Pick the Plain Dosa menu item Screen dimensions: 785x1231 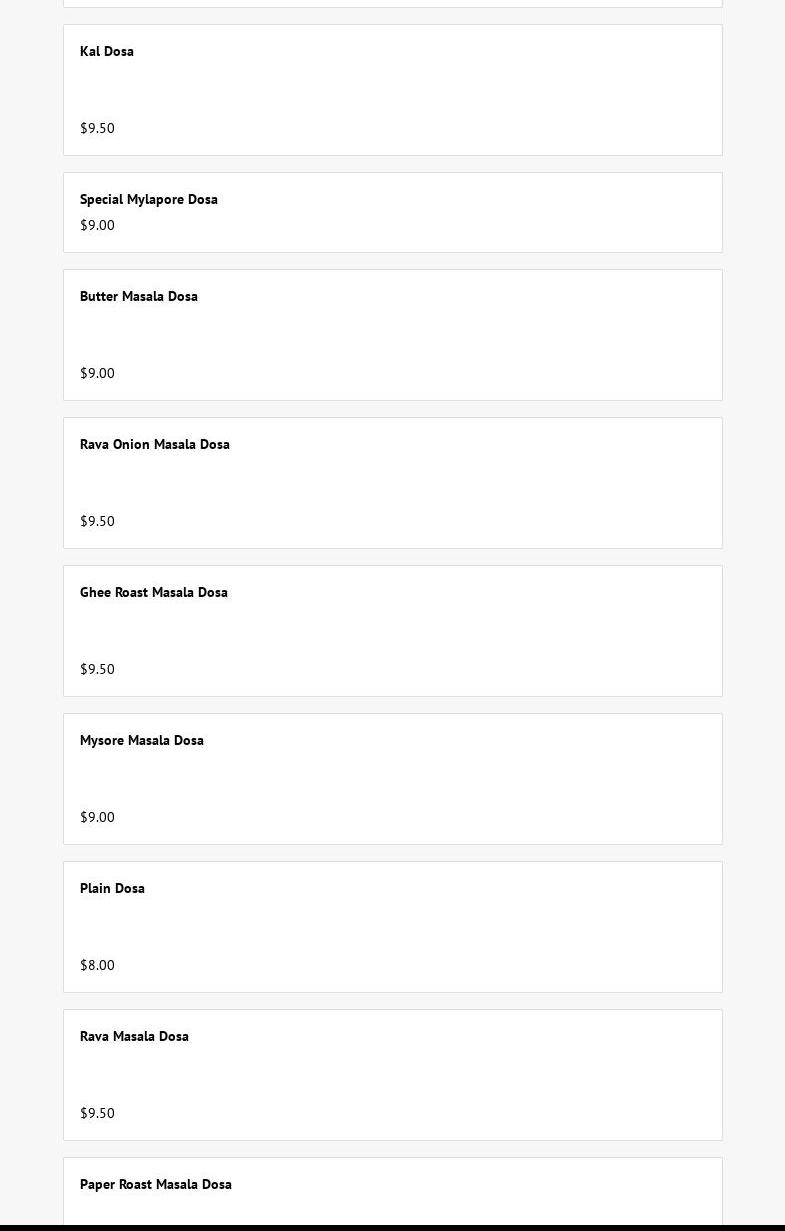point(113,889)
